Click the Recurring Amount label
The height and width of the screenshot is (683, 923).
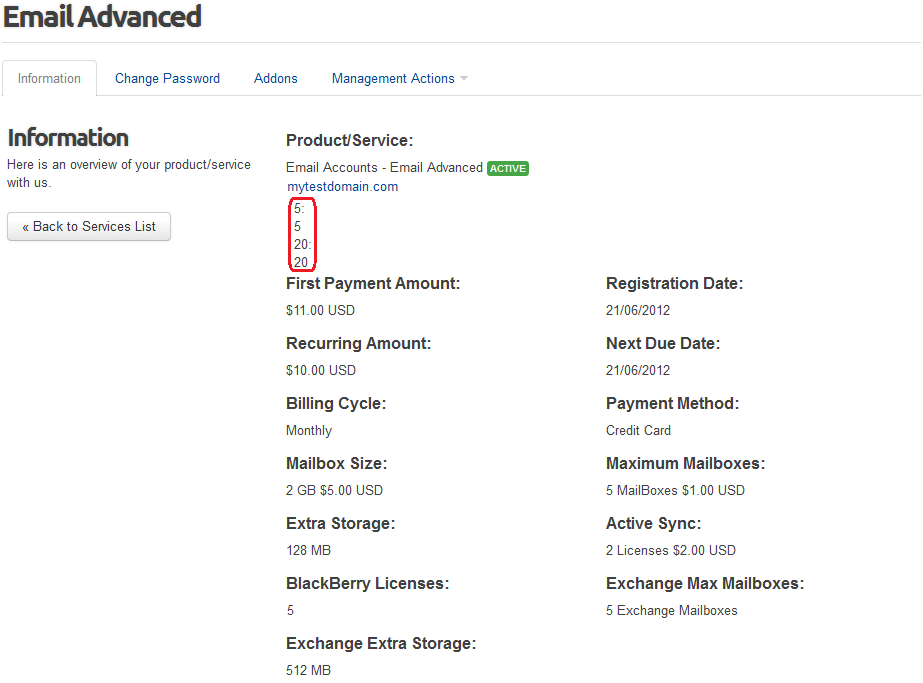click(x=358, y=344)
